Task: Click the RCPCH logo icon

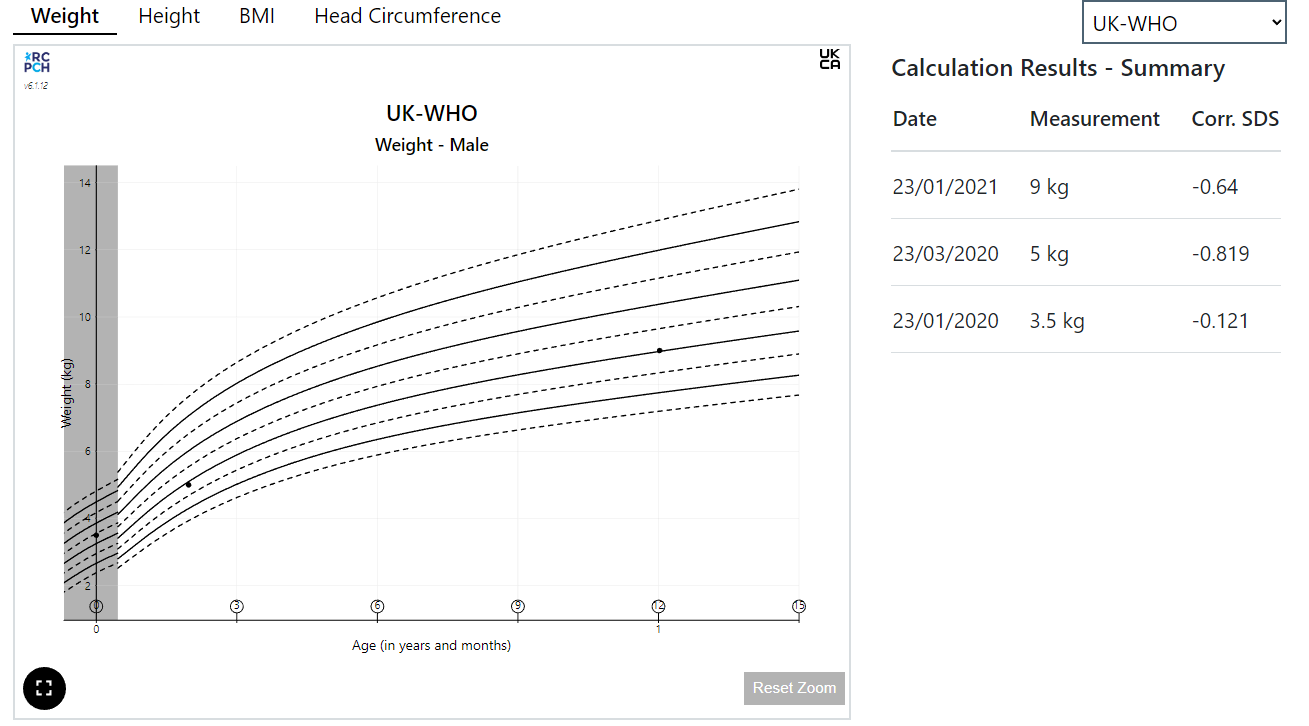Action: tap(36, 62)
